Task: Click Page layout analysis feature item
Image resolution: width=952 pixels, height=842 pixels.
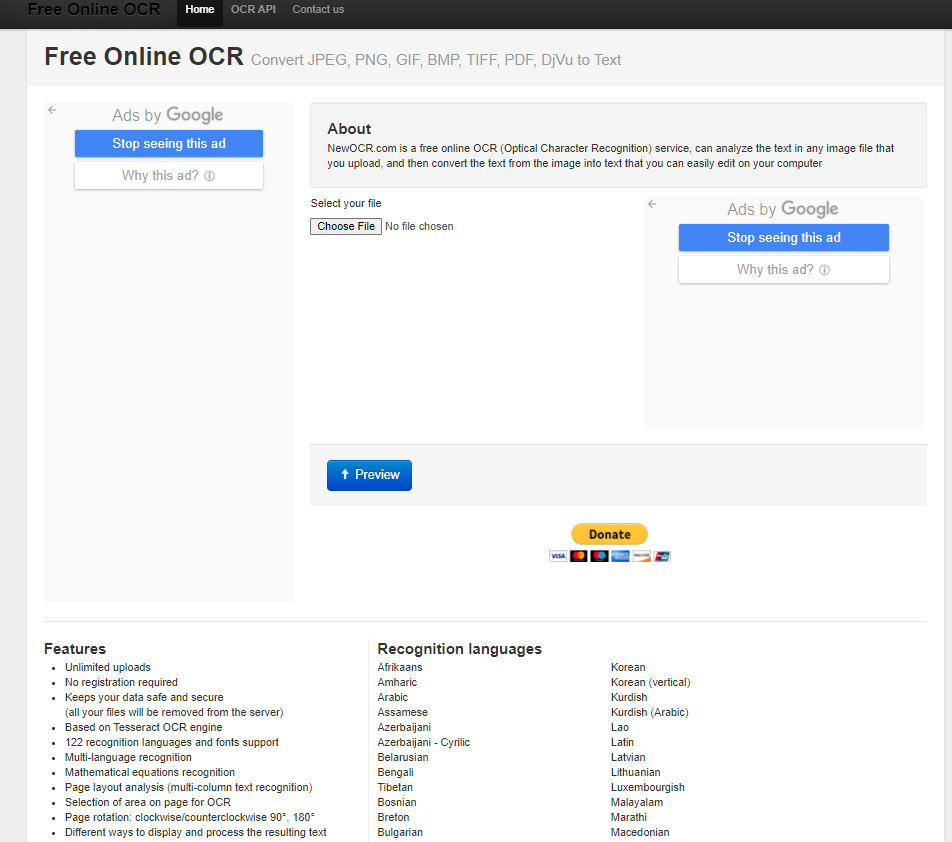Action: (189, 787)
